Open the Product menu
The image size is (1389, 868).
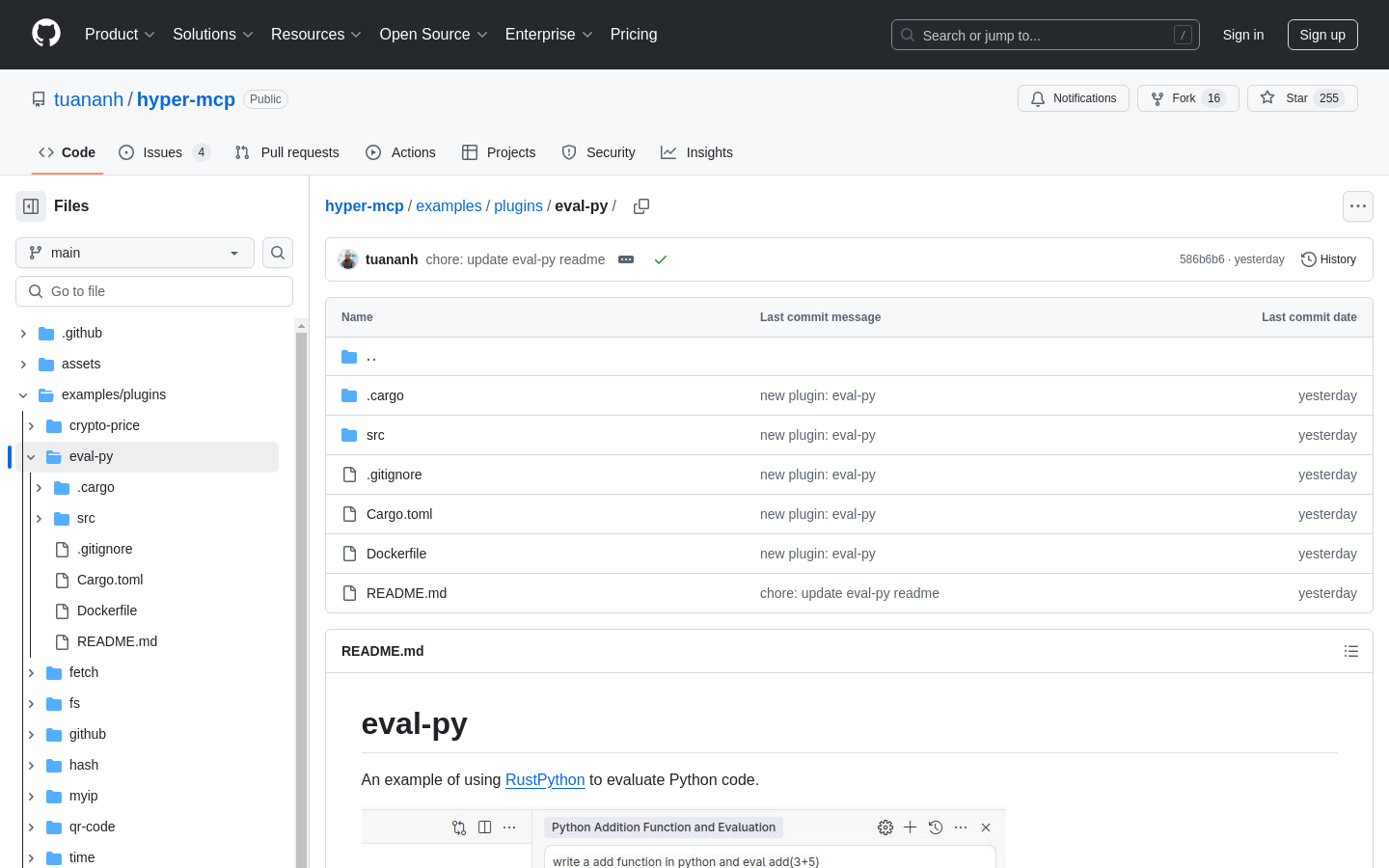120,34
